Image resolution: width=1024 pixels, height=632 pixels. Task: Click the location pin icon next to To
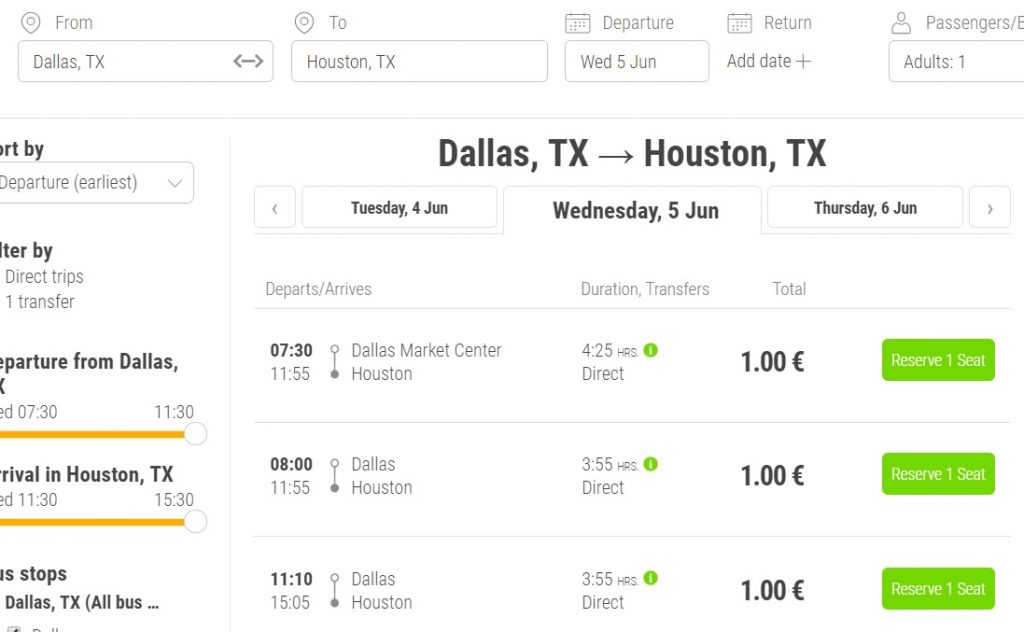pyautogui.click(x=303, y=22)
